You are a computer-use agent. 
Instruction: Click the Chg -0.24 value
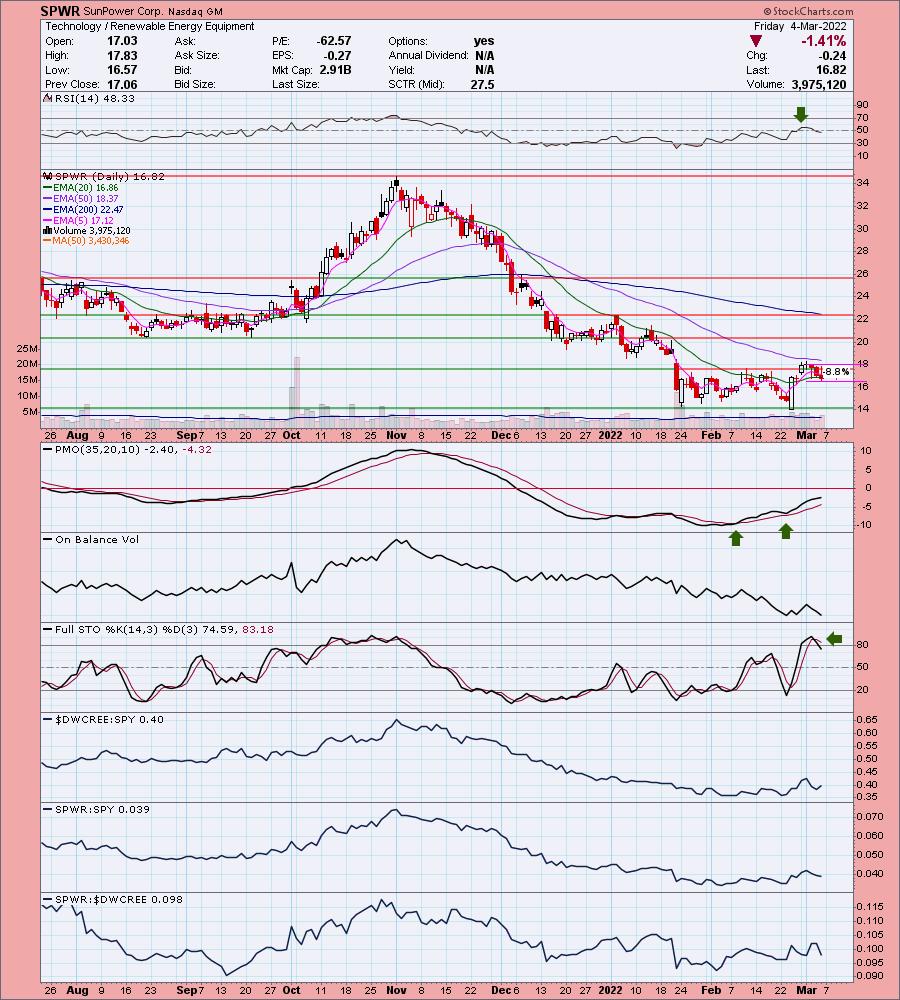pos(832,55)
